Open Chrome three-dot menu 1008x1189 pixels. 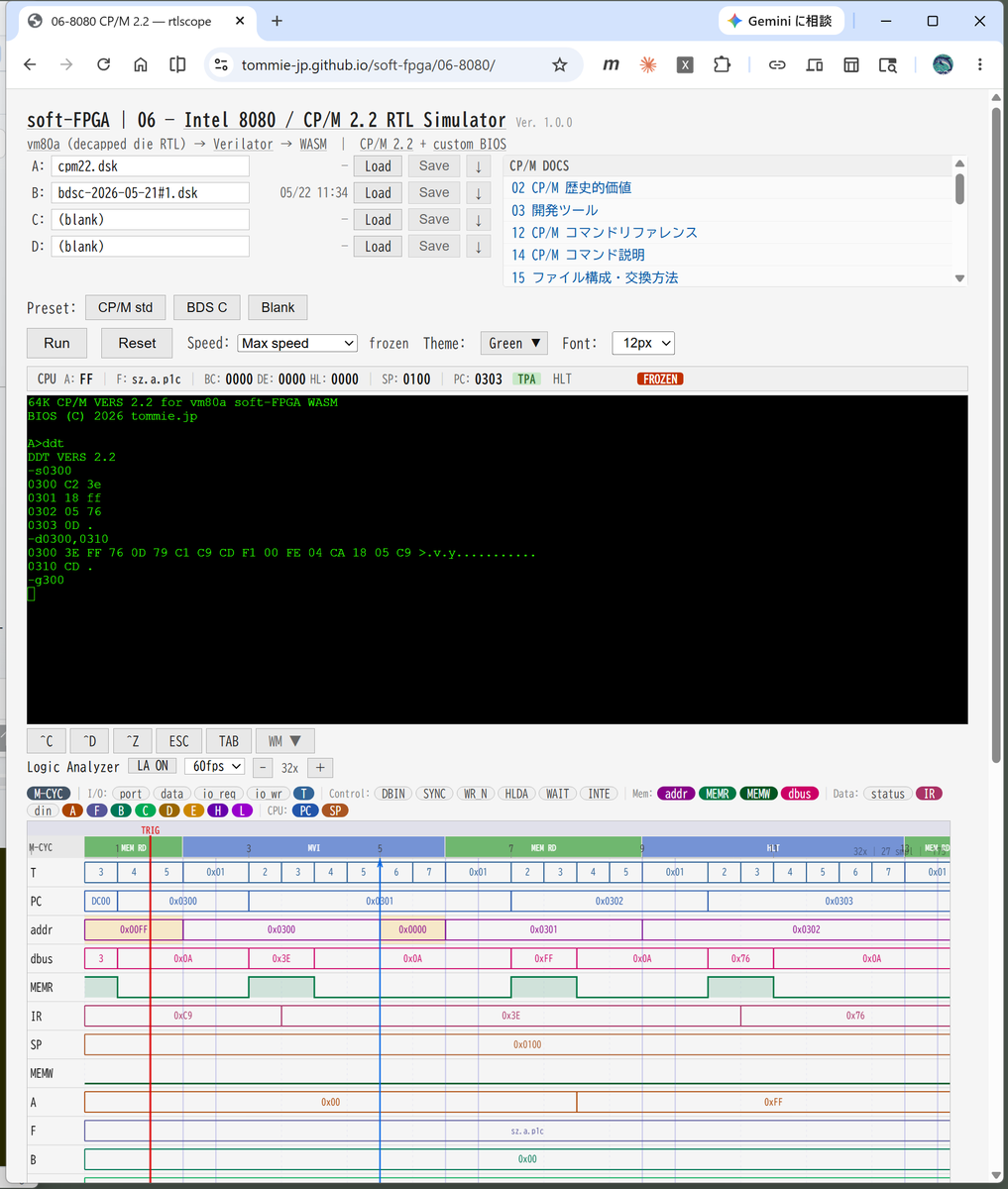980,64
